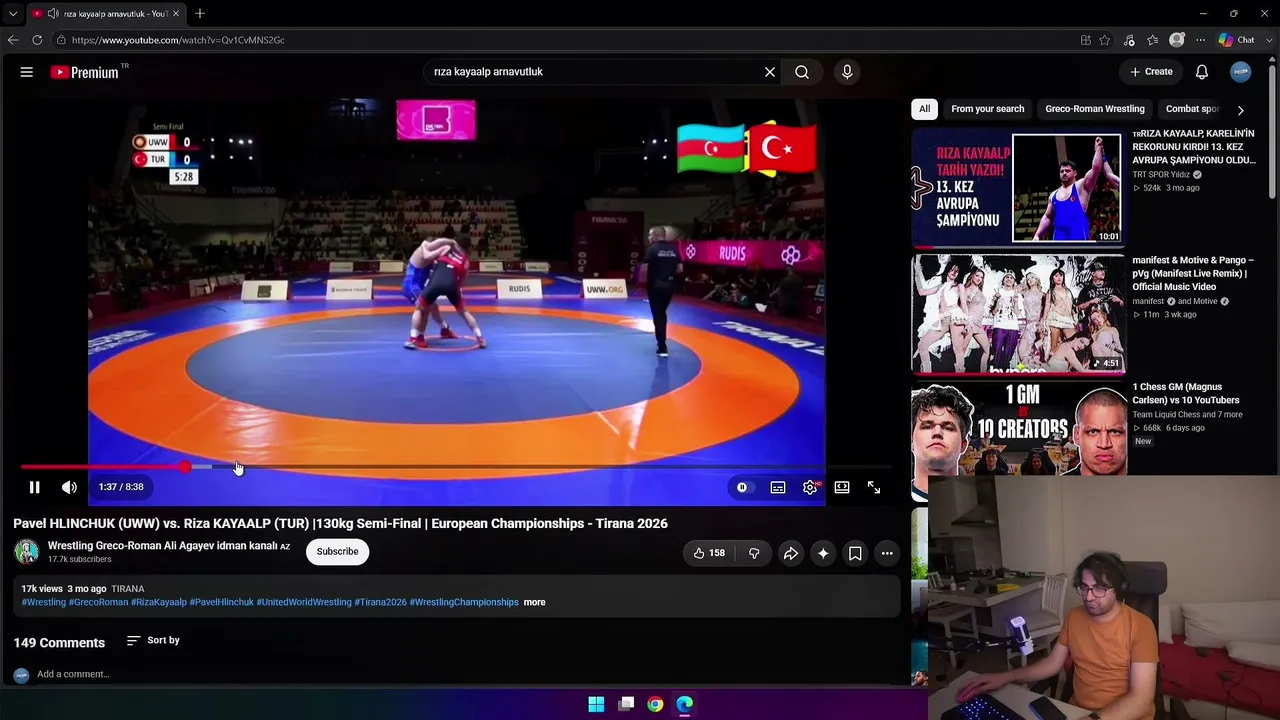This screenshot has height=720, width=1280.
Task: Click the Create button
Action: [1151, 72]
